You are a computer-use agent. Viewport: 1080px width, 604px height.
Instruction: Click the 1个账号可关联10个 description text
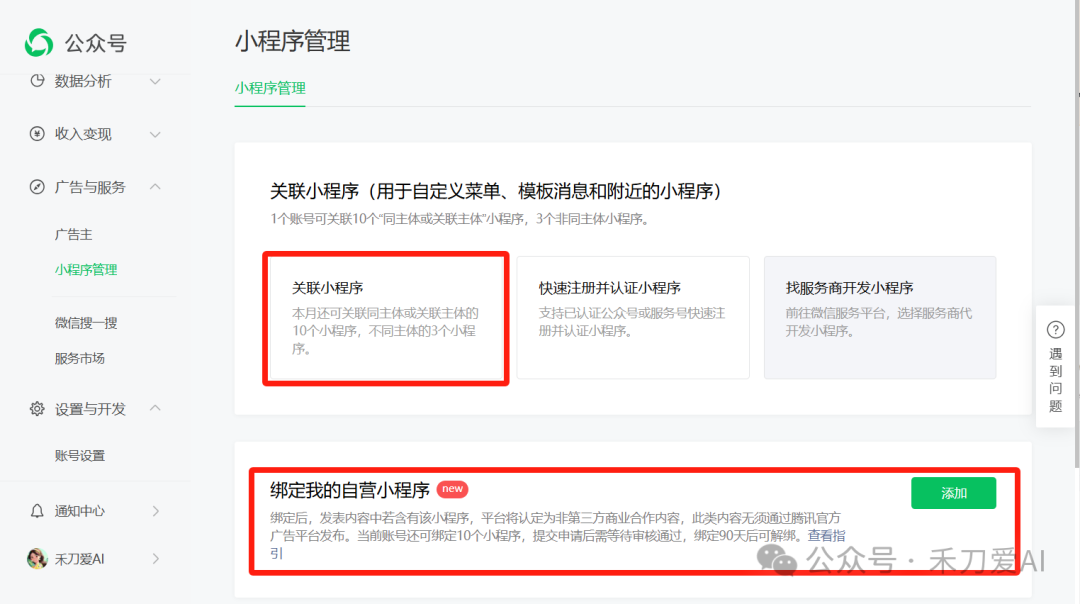[459, 219]
